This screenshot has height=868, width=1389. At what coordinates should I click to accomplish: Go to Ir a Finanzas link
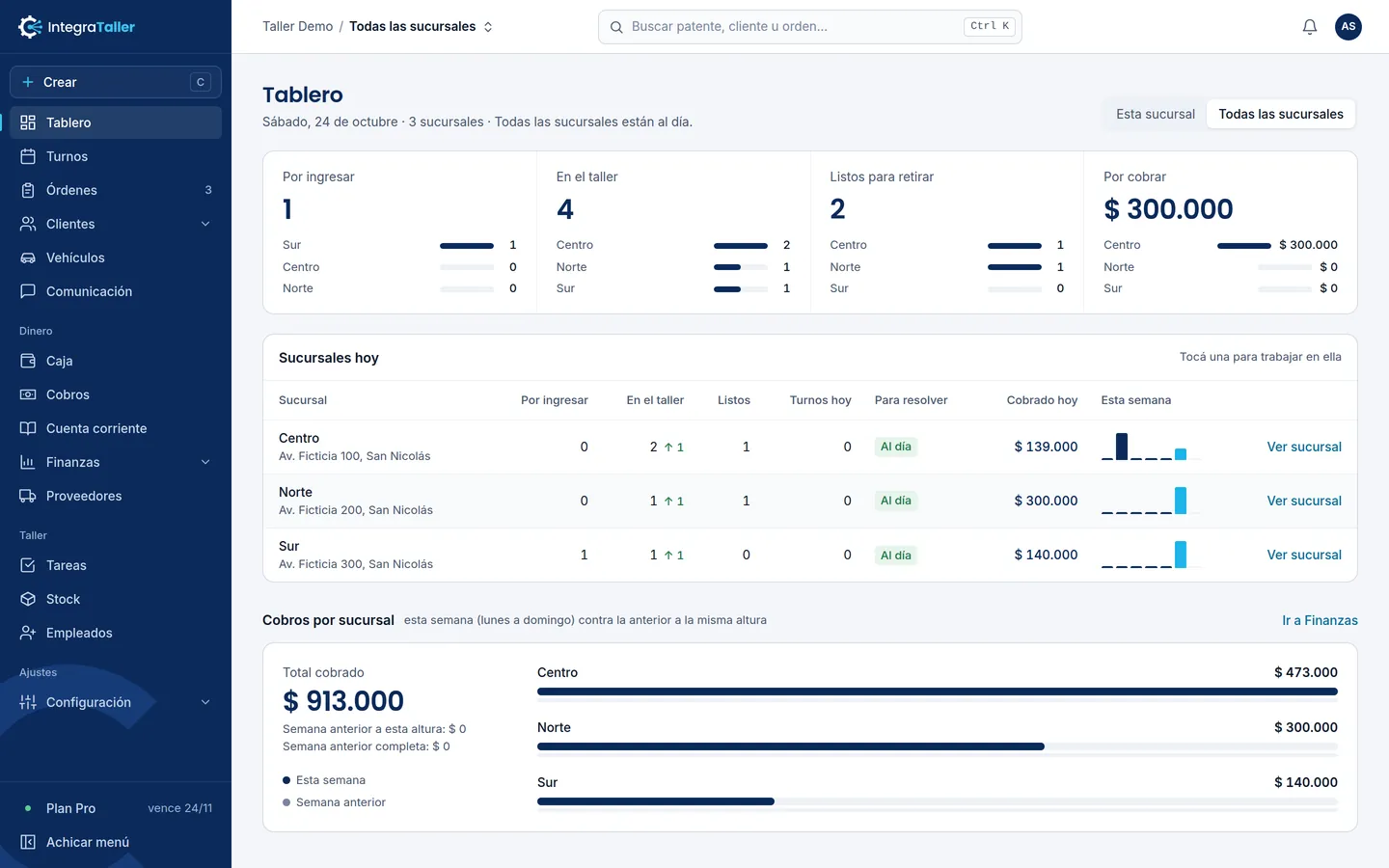pos(1320,620)
